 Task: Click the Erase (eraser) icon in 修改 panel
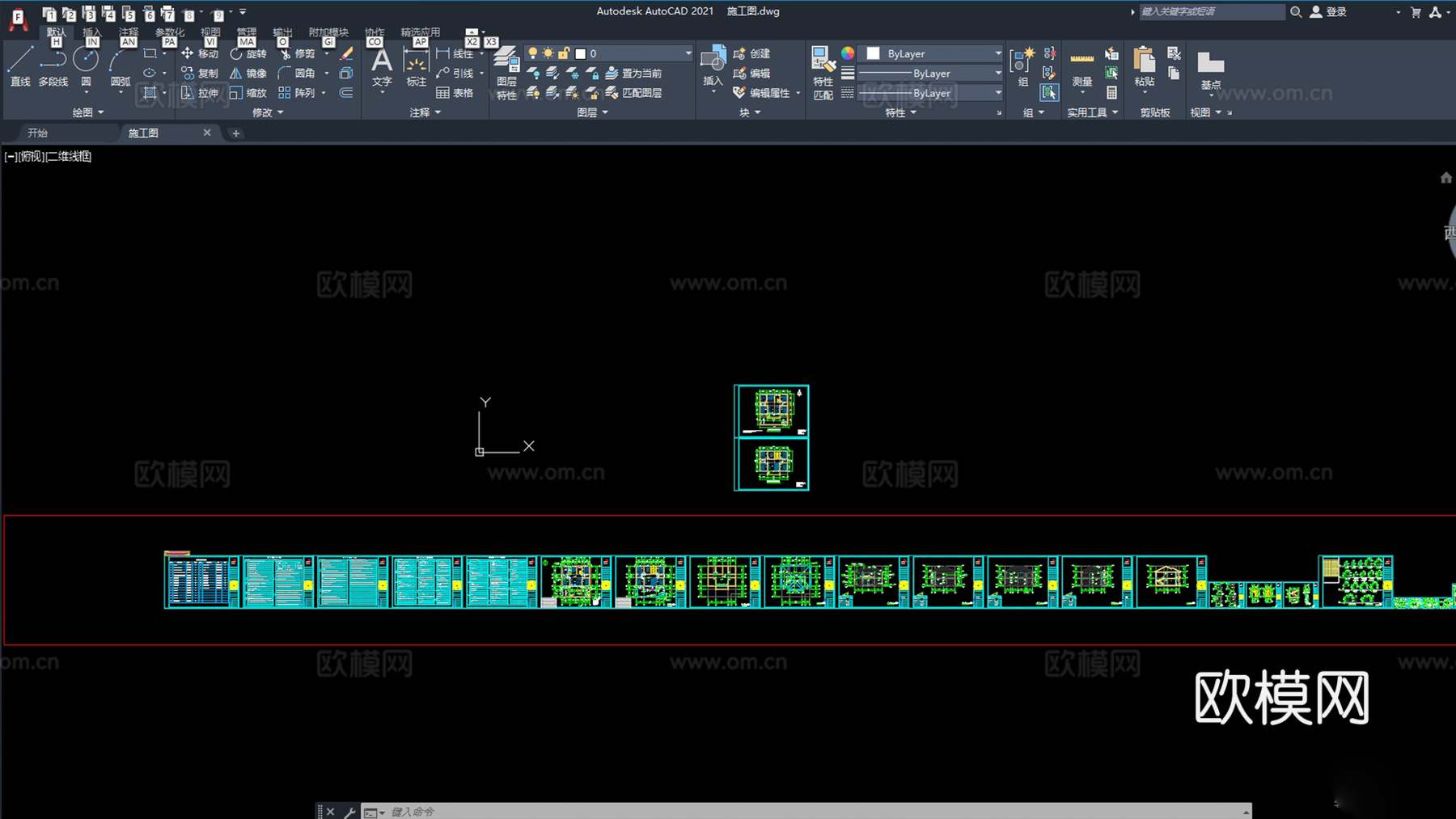pyautogui.click(x=346, y=53)
